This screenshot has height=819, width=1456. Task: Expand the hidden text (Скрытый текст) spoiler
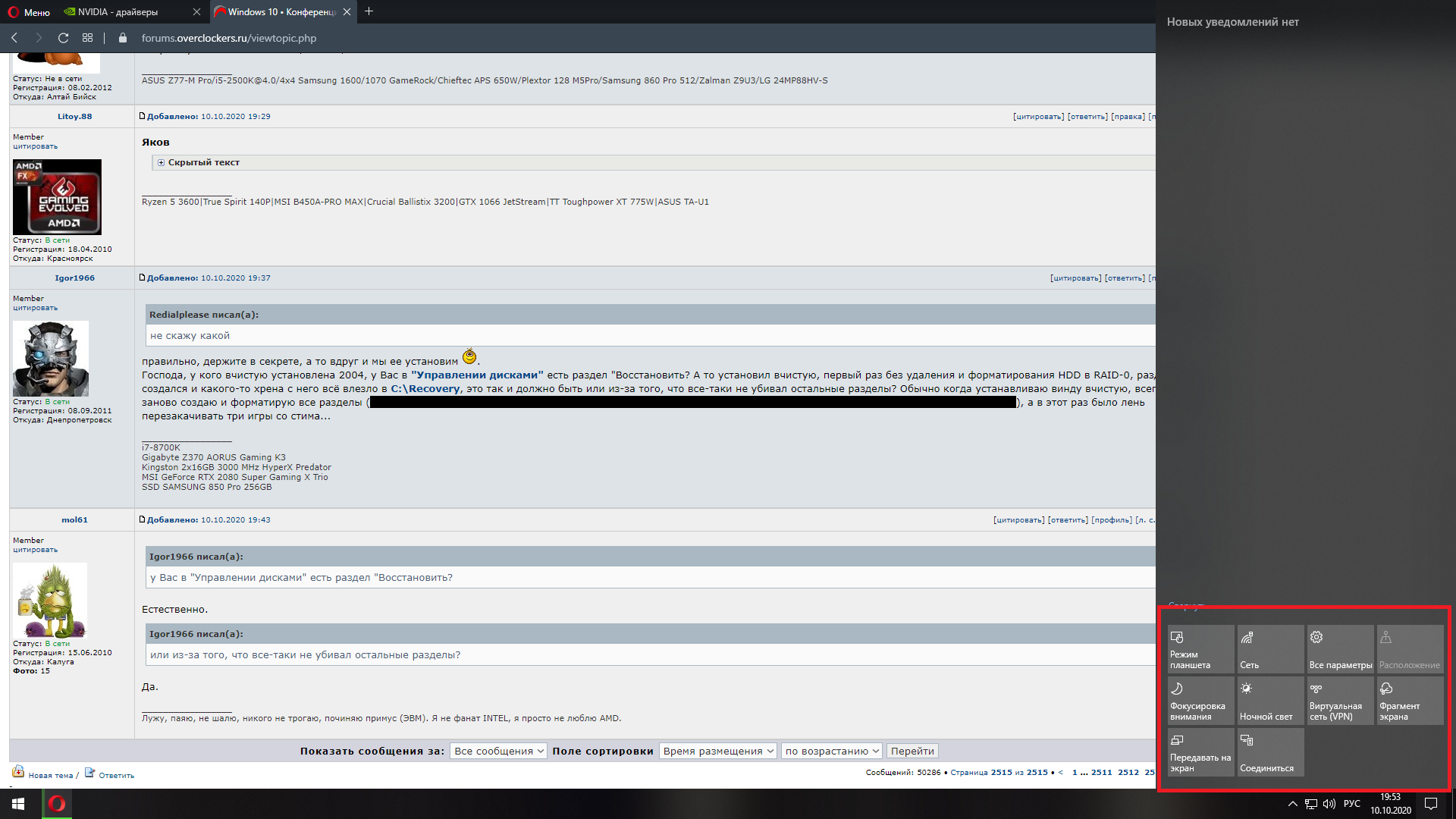point(162,162)
